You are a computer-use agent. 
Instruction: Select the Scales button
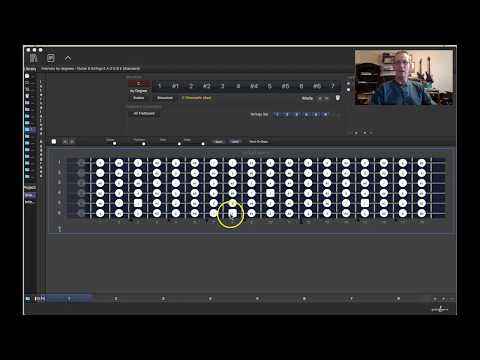click(139, 98)
